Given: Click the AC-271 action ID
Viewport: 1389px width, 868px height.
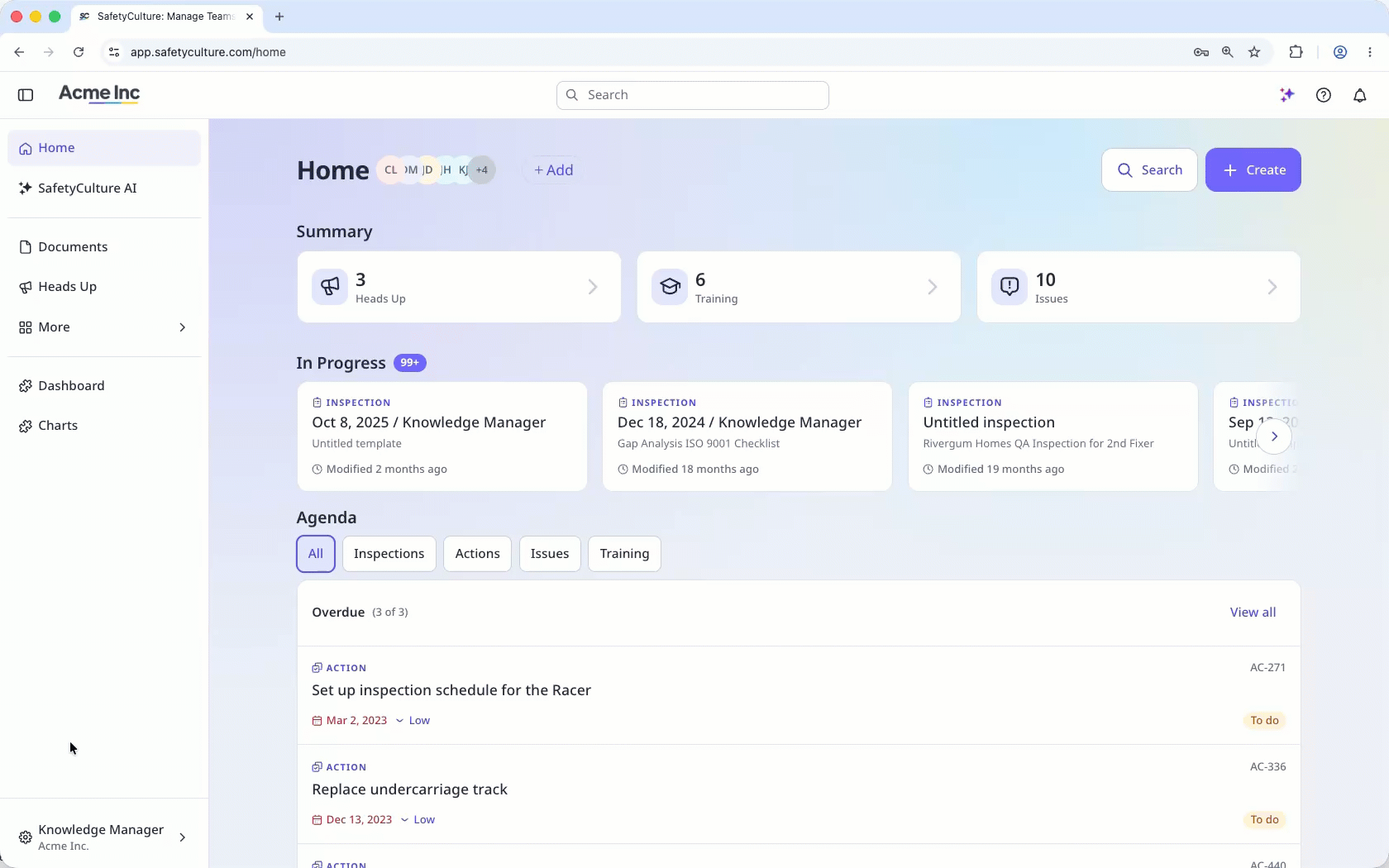Looking at the screenshot, I should 1267,668.
